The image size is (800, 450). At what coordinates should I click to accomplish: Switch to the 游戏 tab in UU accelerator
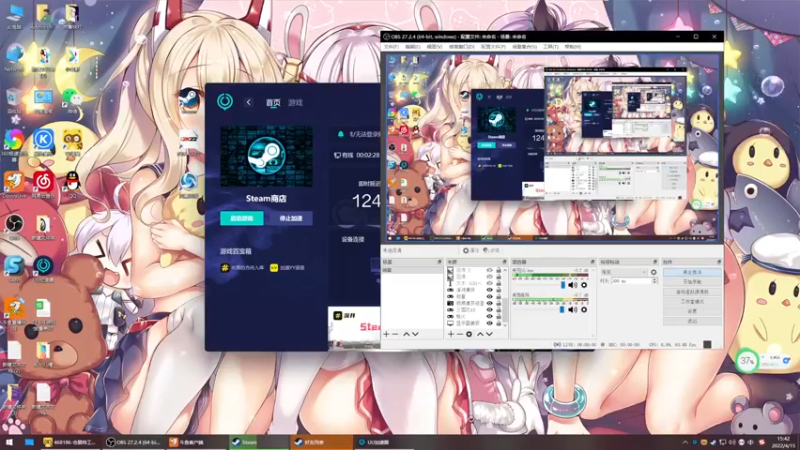(295, 103)
